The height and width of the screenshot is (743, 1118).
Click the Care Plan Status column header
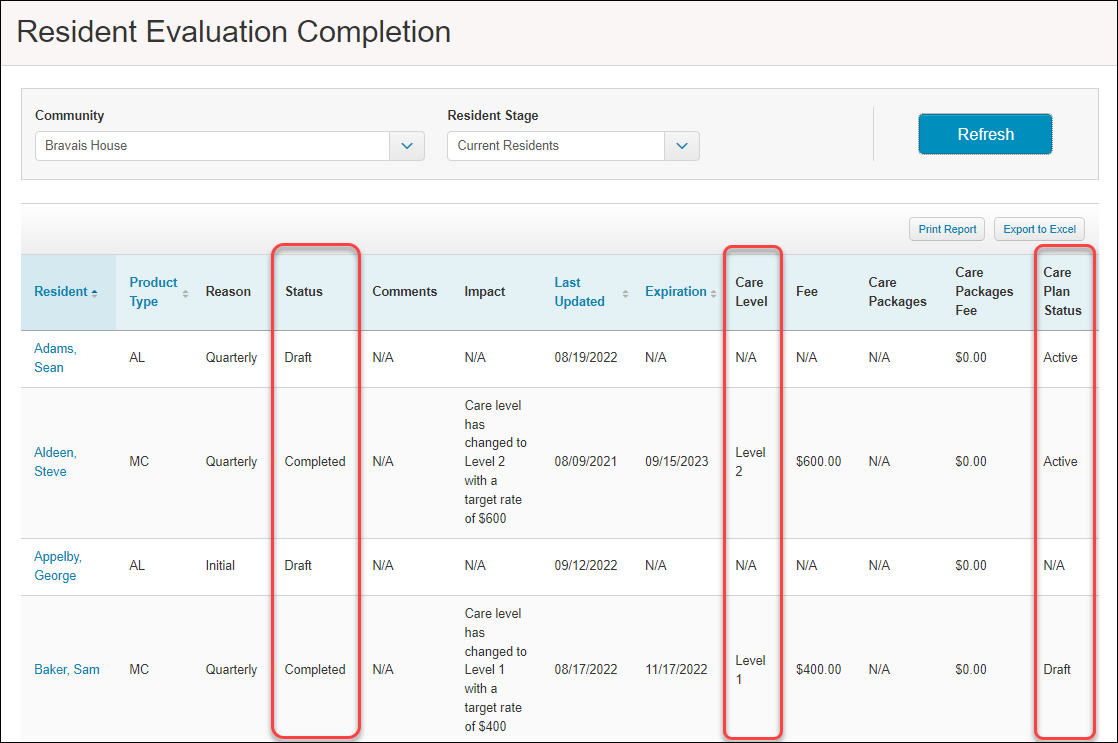[1062, 291]
